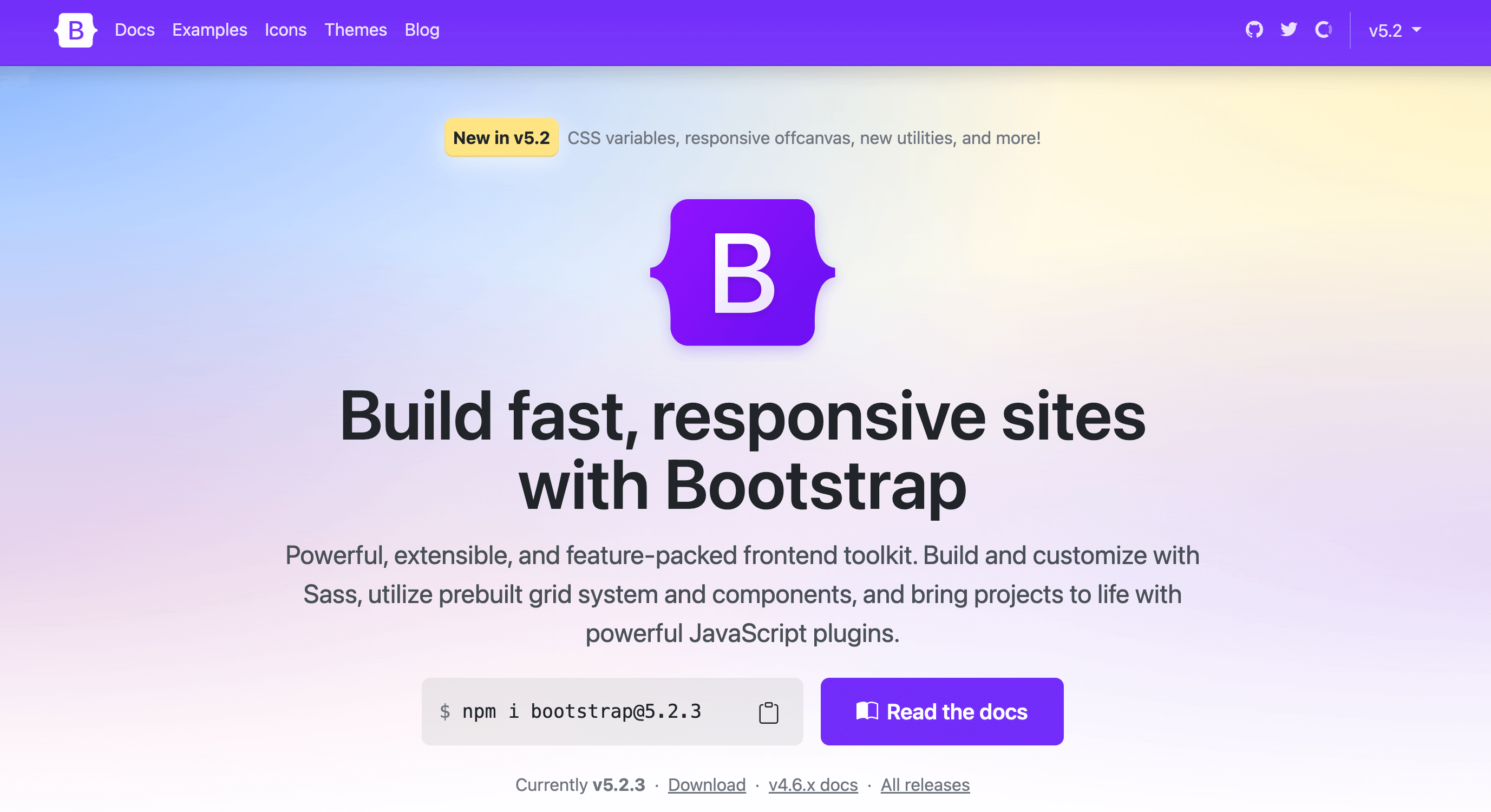Image resolution: width=1491 pixels, height=812 pixels.
Task: Expand v5.2 version dropdown arrow
Action: click(1420, 29)
